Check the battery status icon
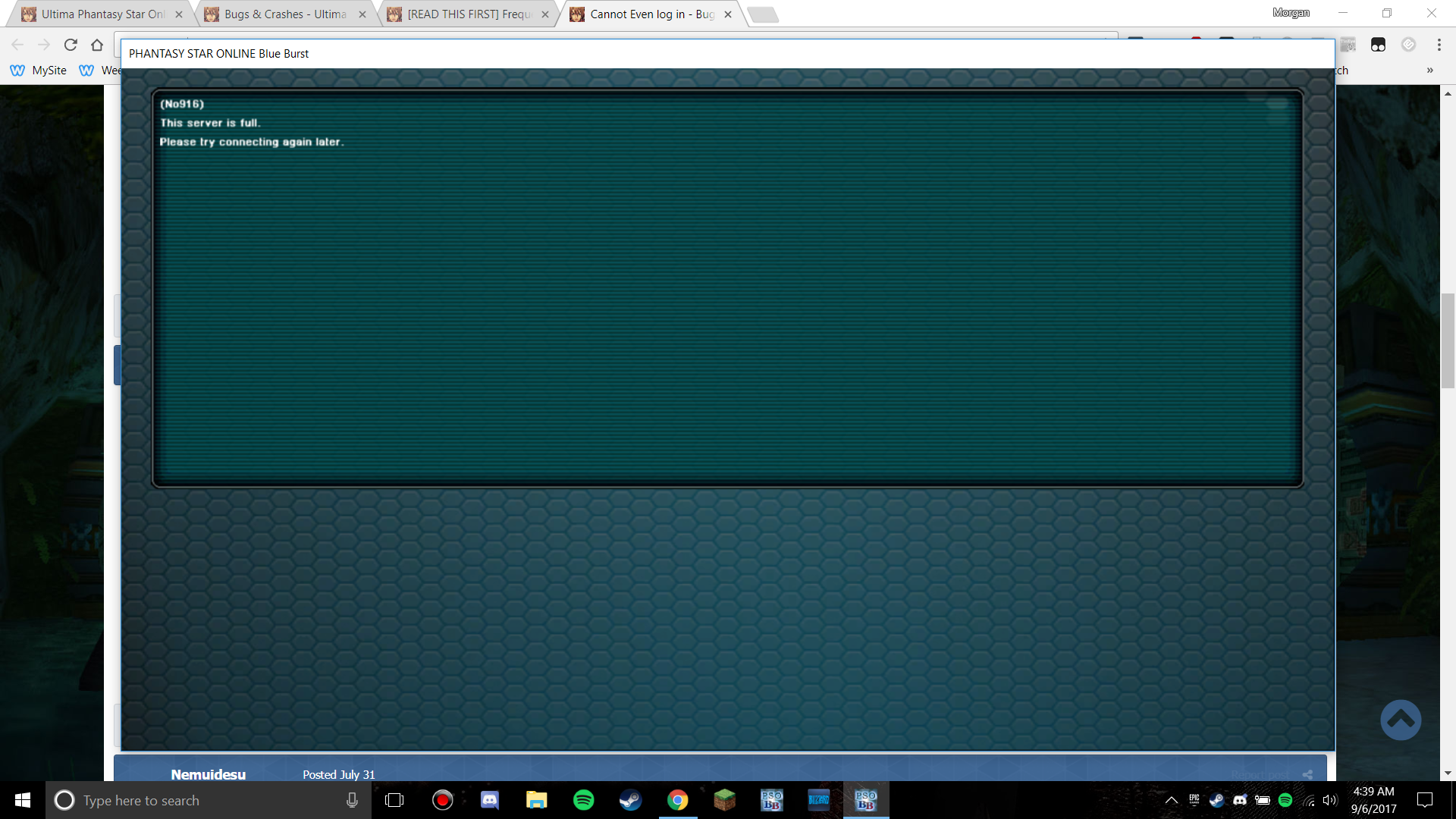 tap(1263, 800)
